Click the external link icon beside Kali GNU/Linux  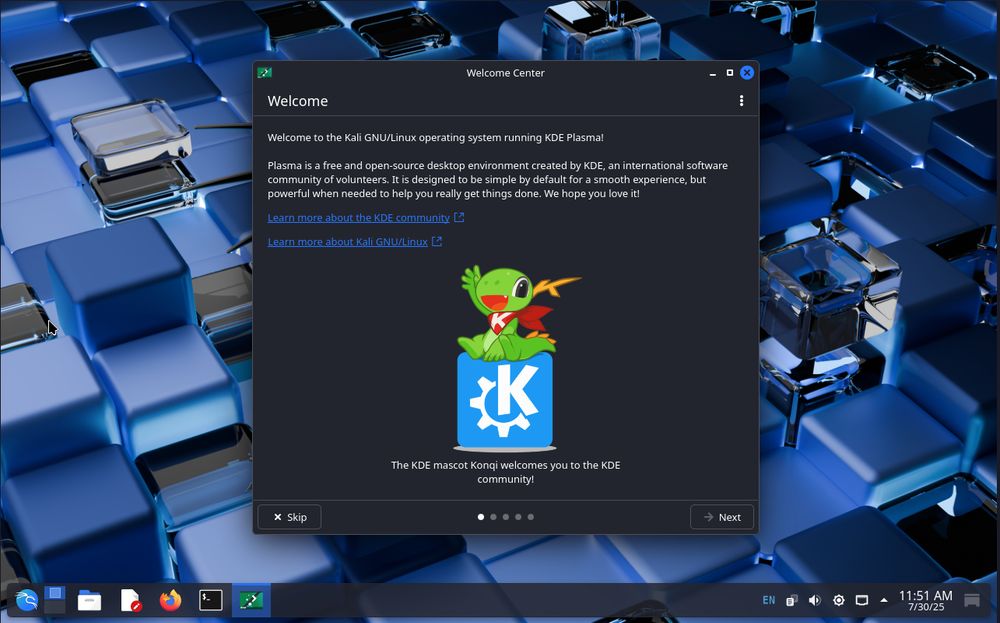pyautogui.click(x=437, y=242)
